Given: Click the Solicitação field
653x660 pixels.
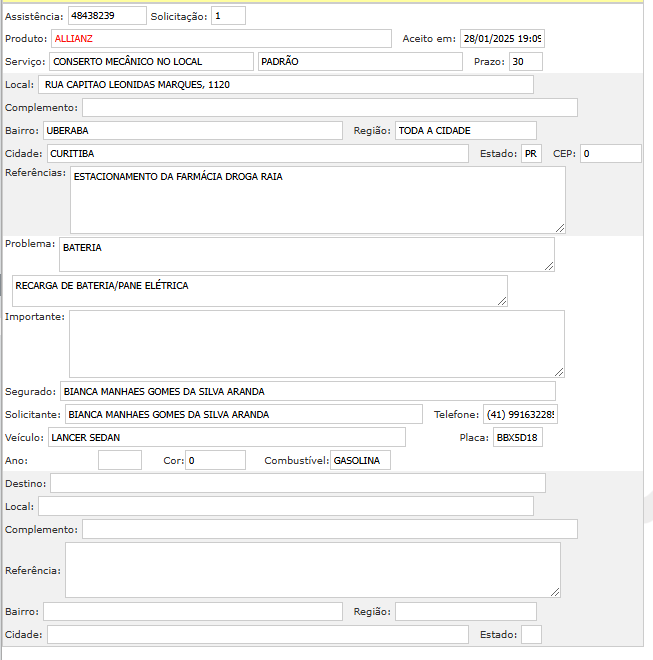Looking at the screenshot, I should [228, 16].
